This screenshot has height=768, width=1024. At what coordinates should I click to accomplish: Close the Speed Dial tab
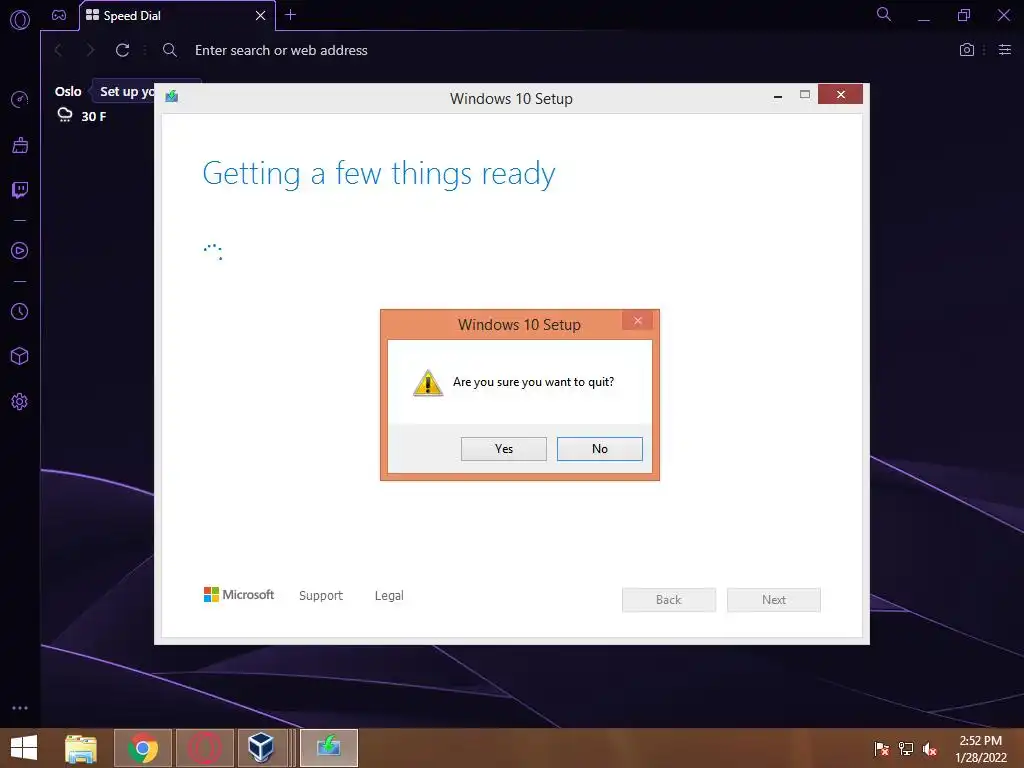(x=261, y=16)
